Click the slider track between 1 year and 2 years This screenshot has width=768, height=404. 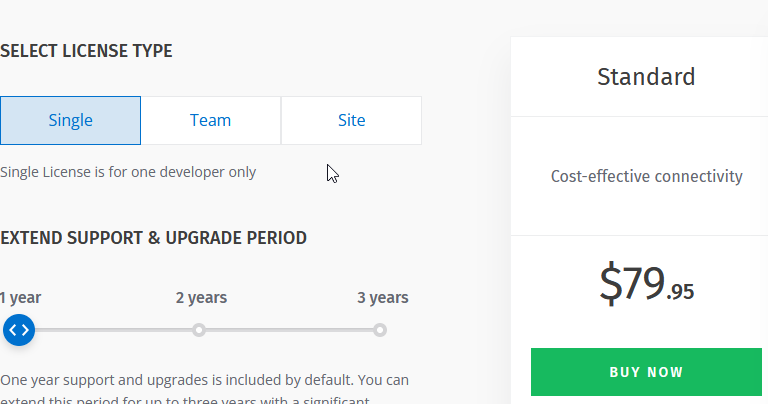pos(110,330)
